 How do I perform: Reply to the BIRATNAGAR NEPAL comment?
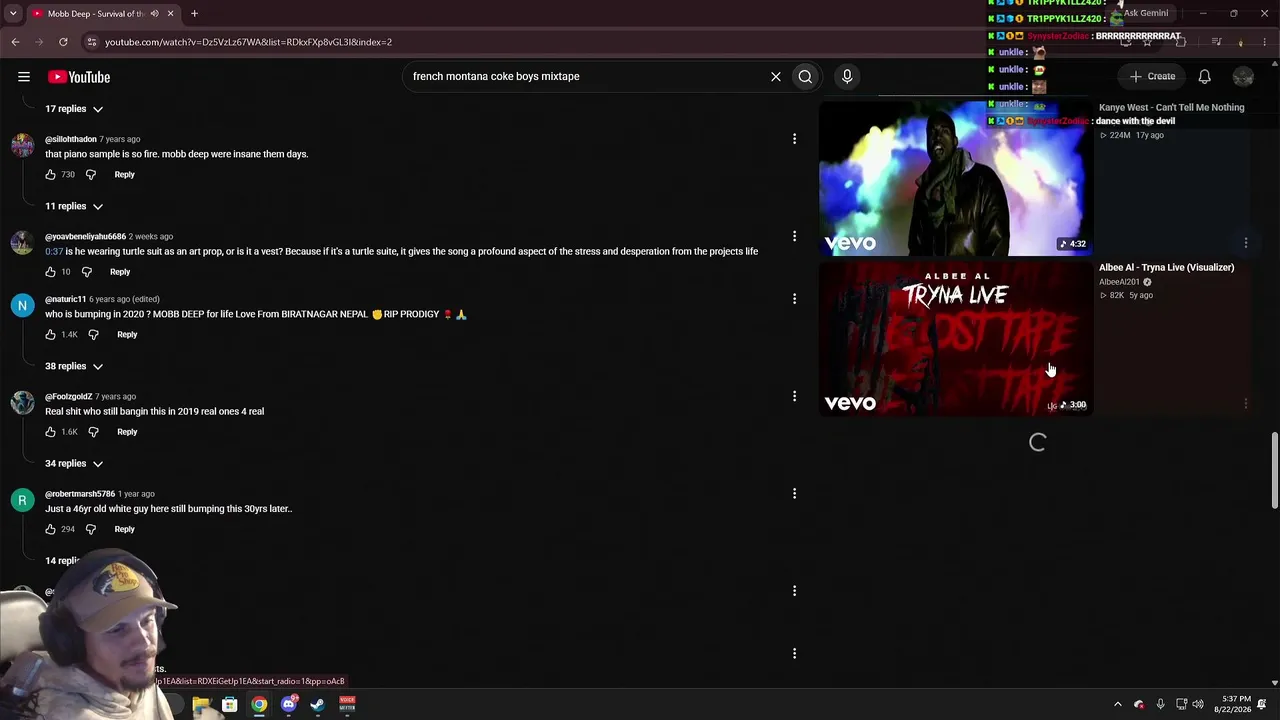click(127, 335)
